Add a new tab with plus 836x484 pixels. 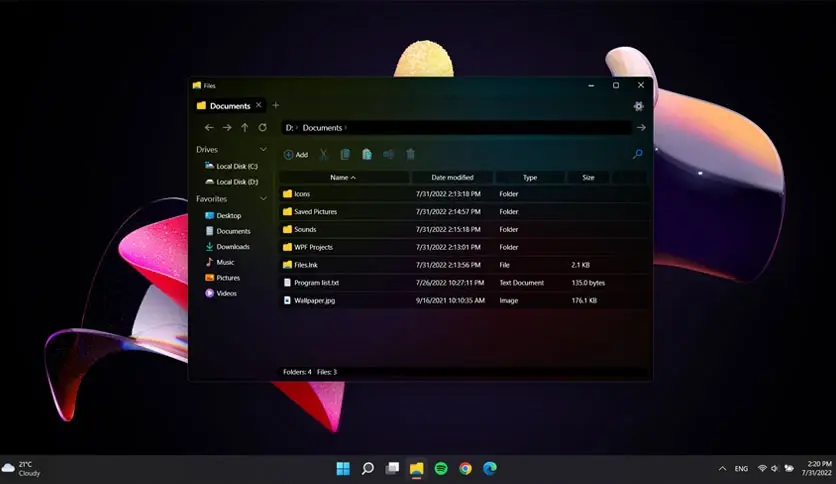pos(276,106)
